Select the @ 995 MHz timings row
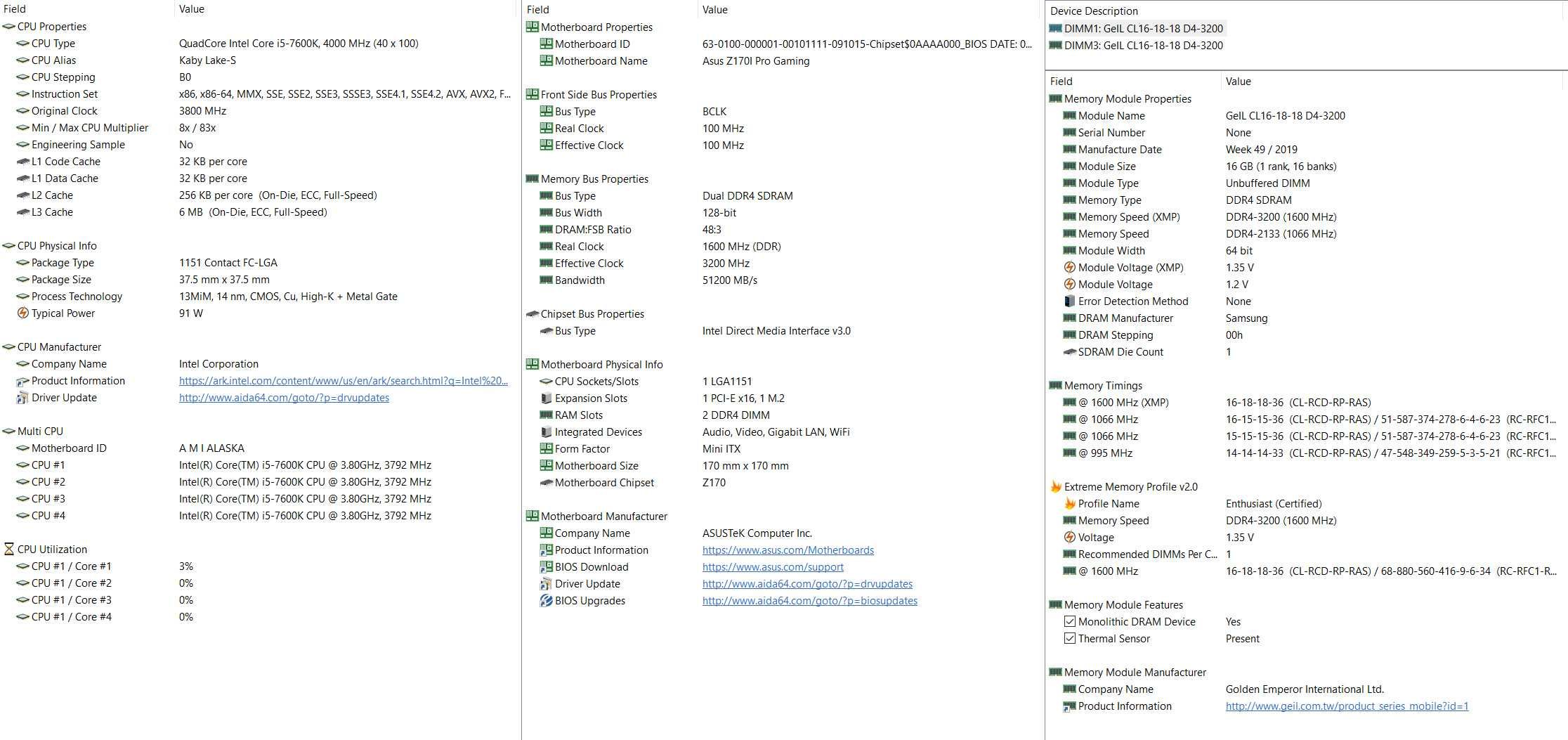1568x740 pixels. tap(1307, 453)
